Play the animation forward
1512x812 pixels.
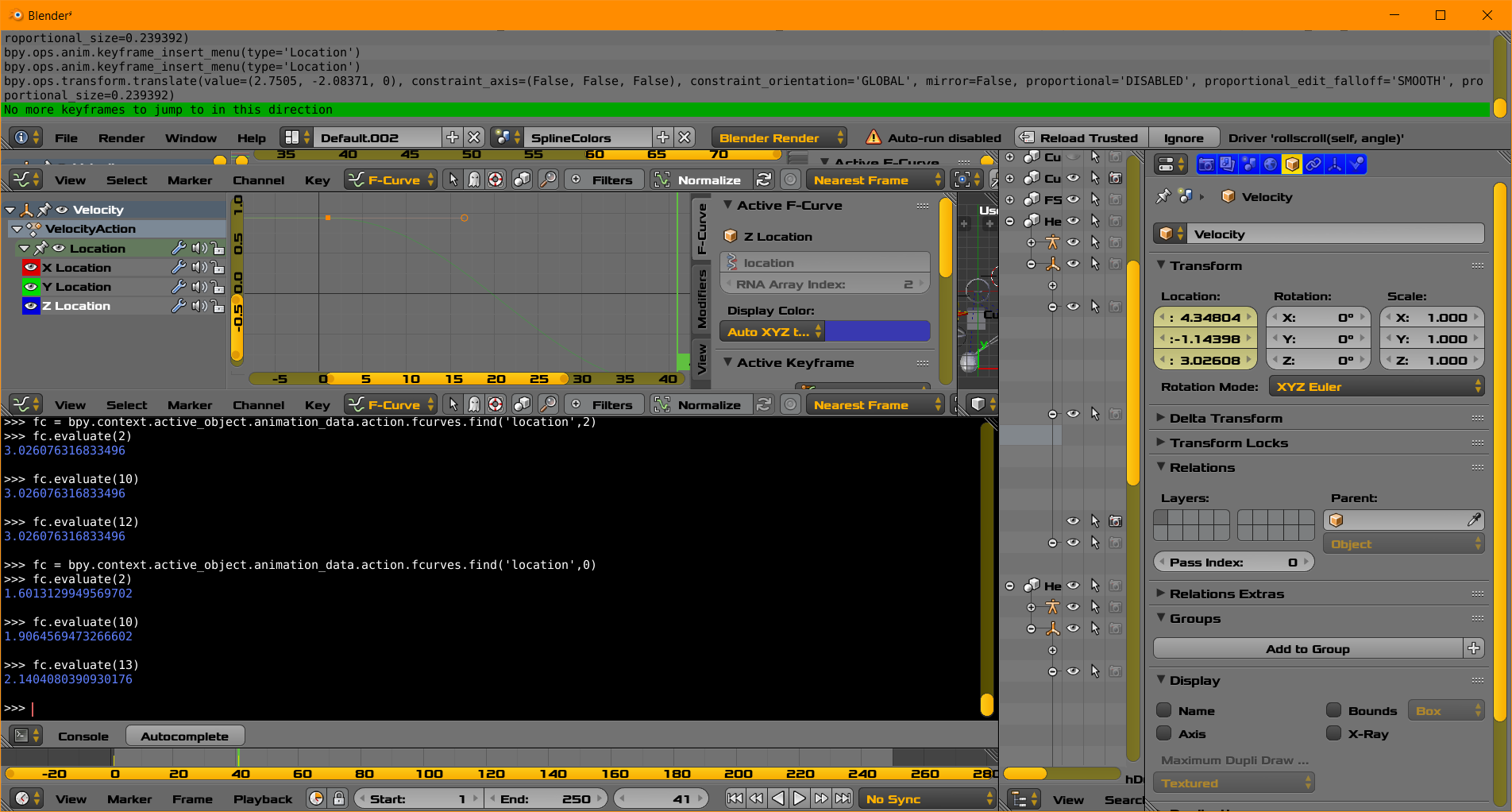tap(800, 798)
